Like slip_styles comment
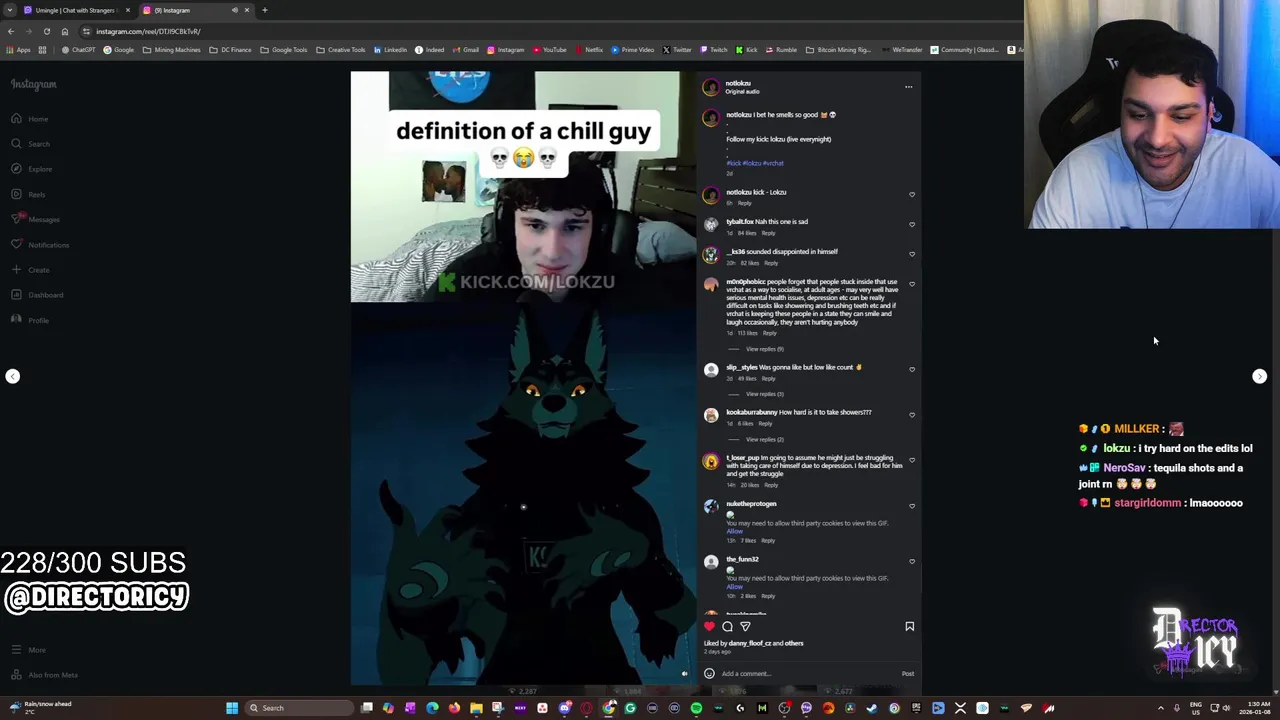 911,369
